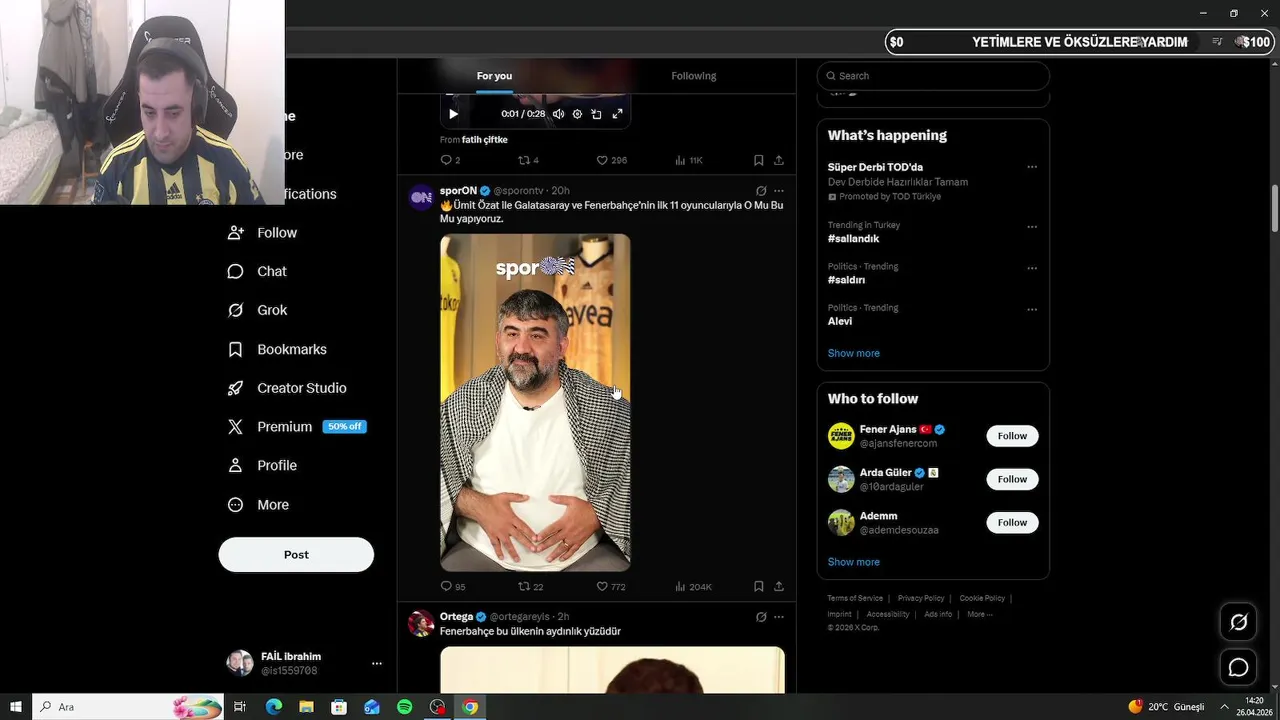
Task: Open options for the #saldırı trend
Action: pyautogui.click(x=1032, y=268)
